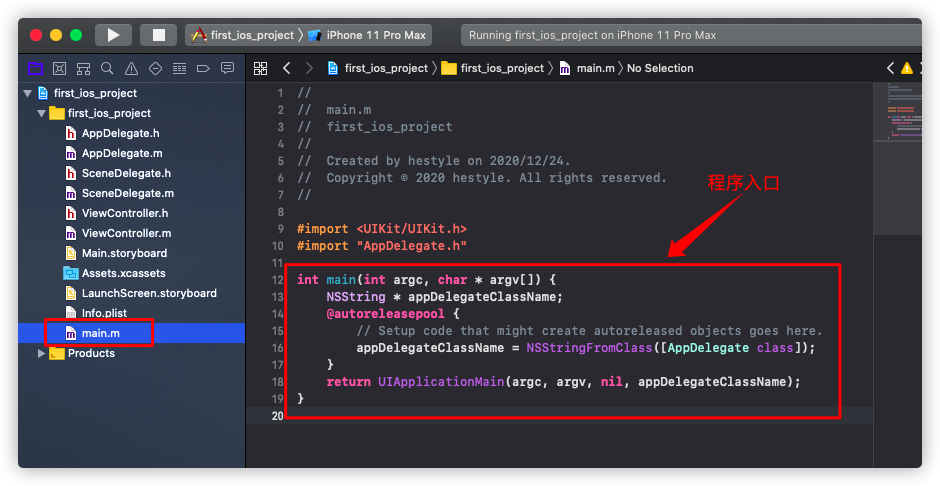Collapse the first_ios_project root project
This screenshot has height=486, width=940.
pyautogui.click(x=27, y=93)
